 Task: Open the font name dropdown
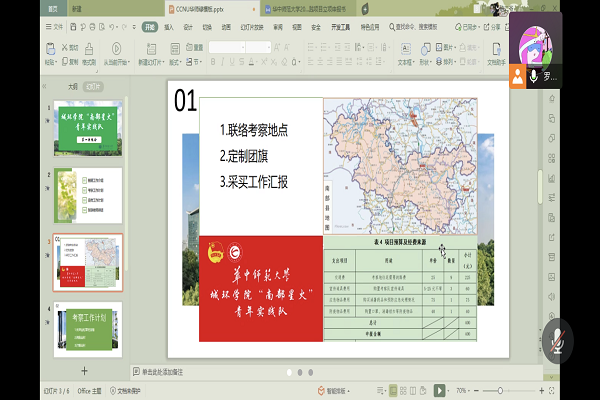[x=243, y=47]
